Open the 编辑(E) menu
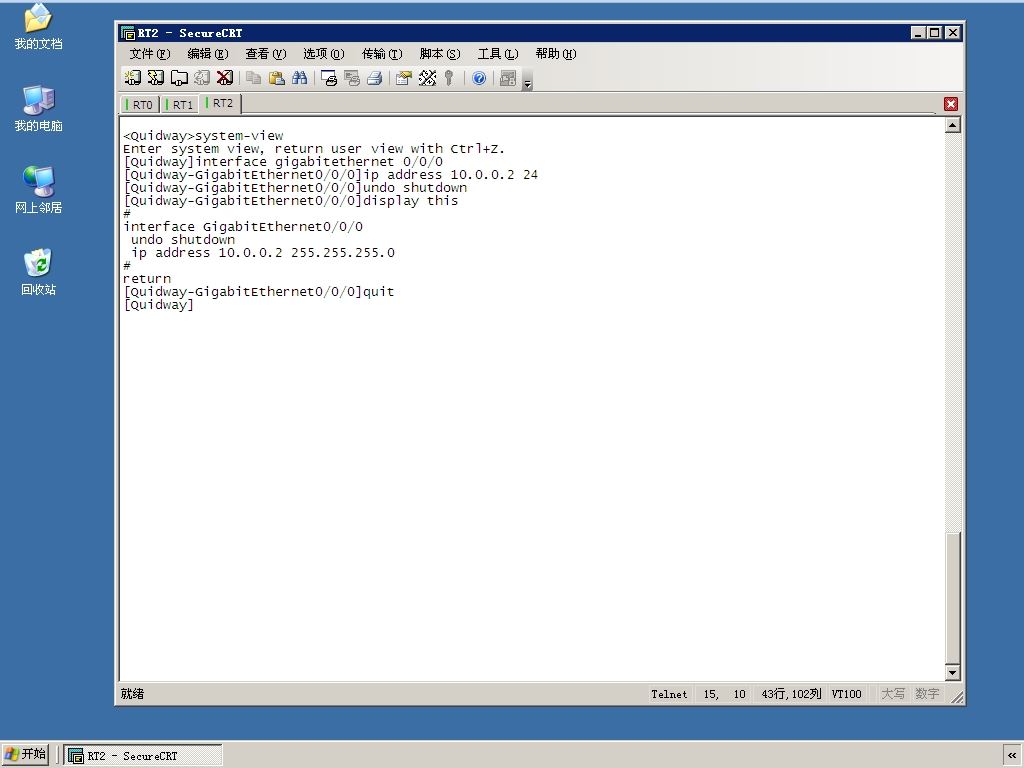This screenshot has width=1024, height=768. point(208,54)
